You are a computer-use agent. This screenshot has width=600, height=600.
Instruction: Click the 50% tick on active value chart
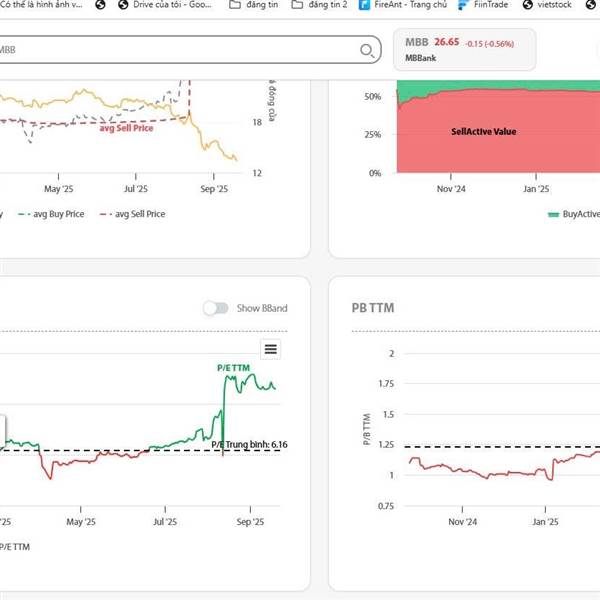(373, 96)
